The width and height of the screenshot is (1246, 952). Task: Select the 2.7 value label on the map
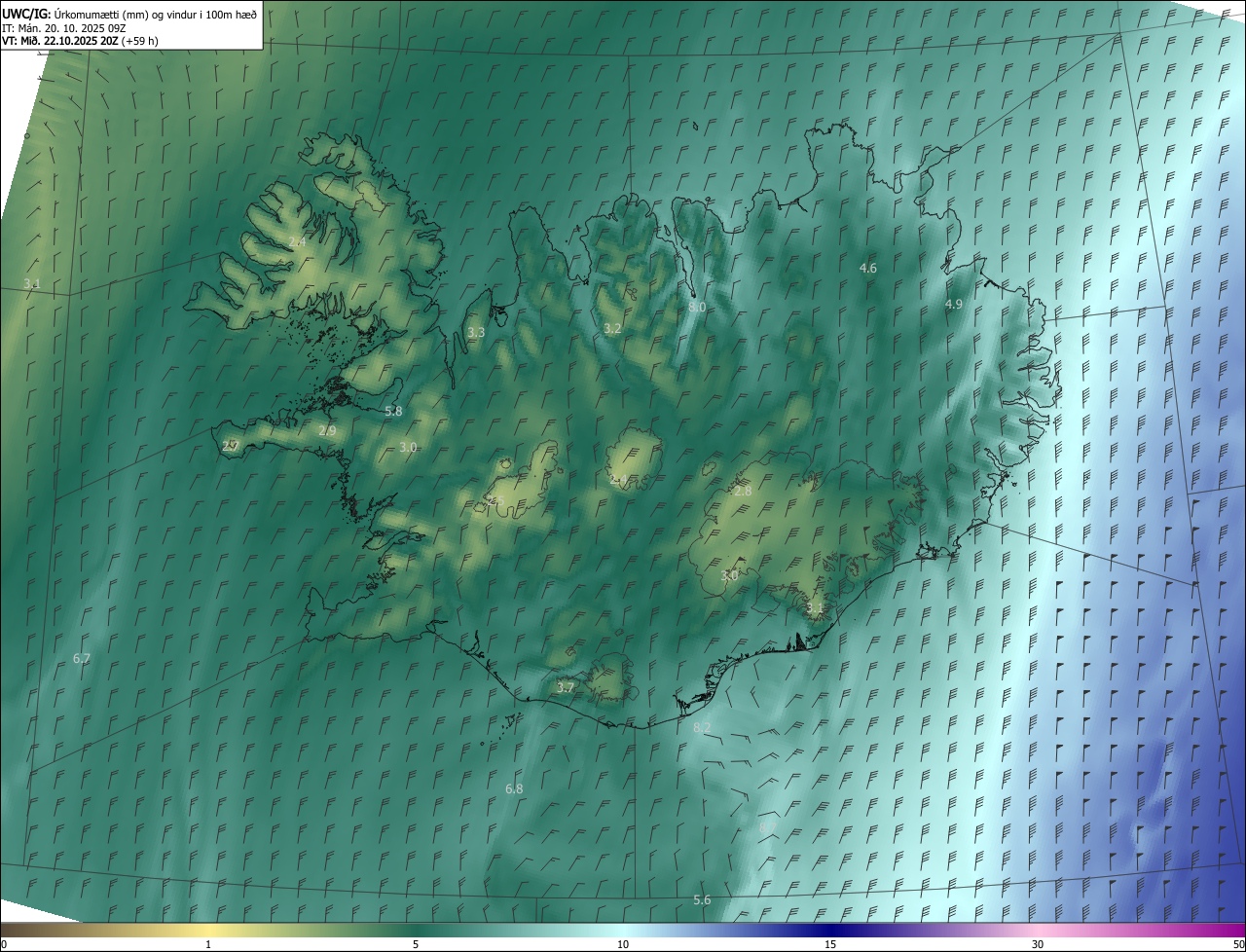pos(231,446)
